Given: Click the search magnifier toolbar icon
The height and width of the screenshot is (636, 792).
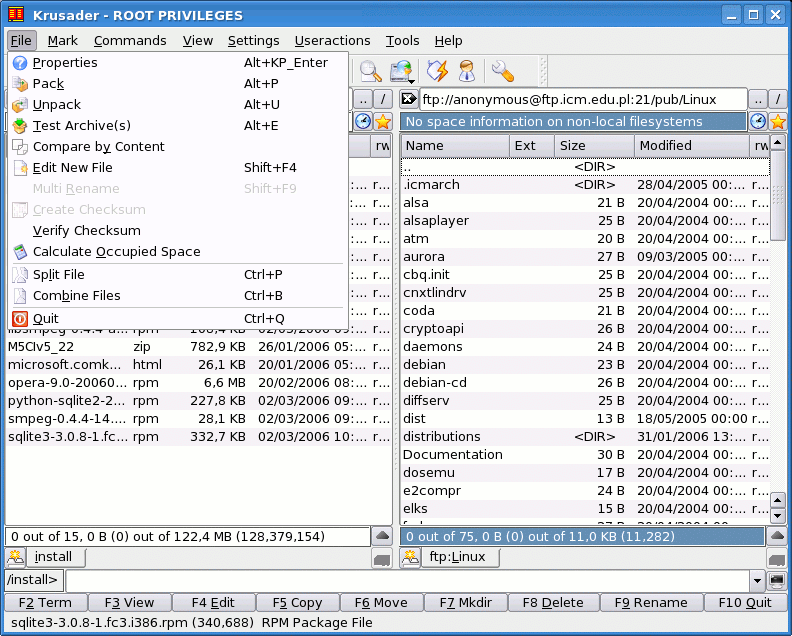Looking at the screenshot, I should tap(370, 71).
